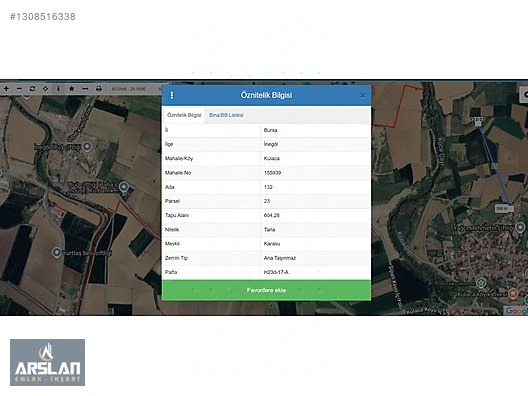Screen dimensions: 528x396
Task: Zoom in with the plus toolbar icon
Action: click(x=6, y=89)
